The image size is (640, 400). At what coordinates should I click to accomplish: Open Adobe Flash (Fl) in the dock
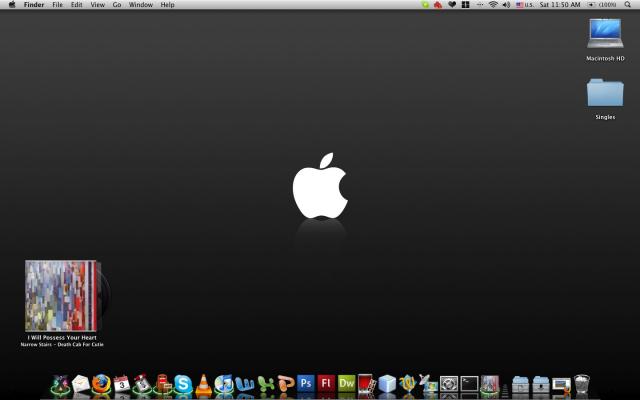[x=326, y=384]
